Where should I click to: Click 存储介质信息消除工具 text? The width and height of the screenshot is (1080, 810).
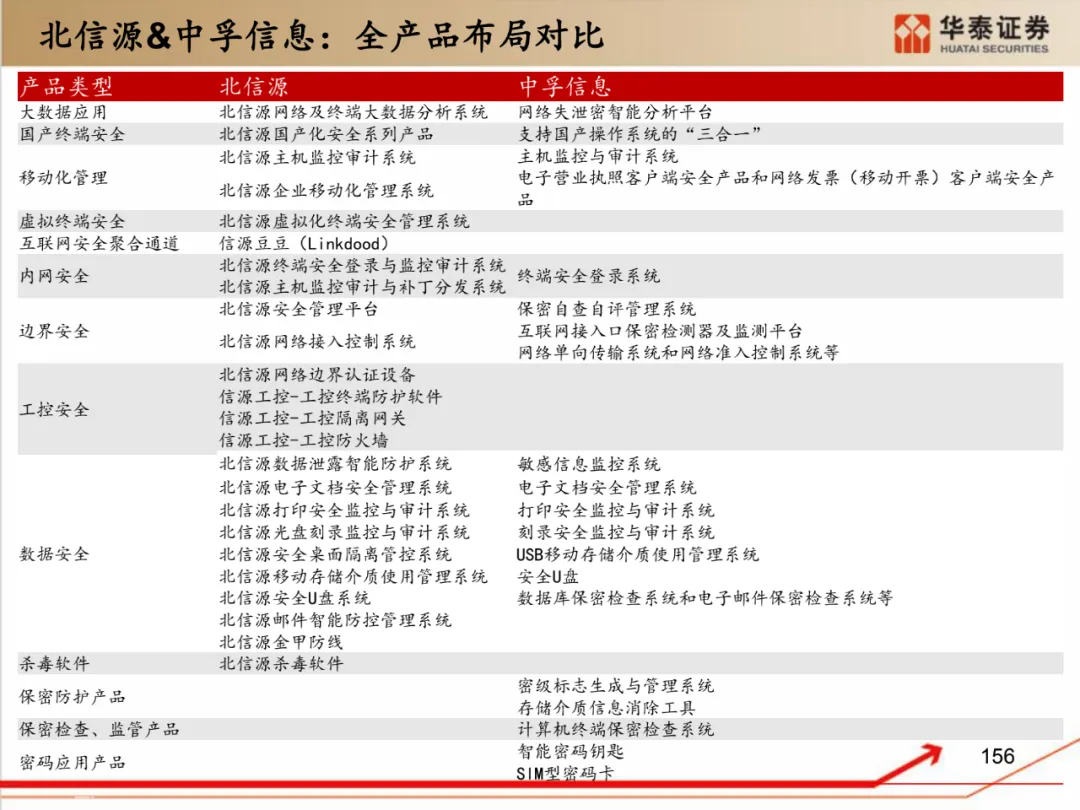point(607,708)
